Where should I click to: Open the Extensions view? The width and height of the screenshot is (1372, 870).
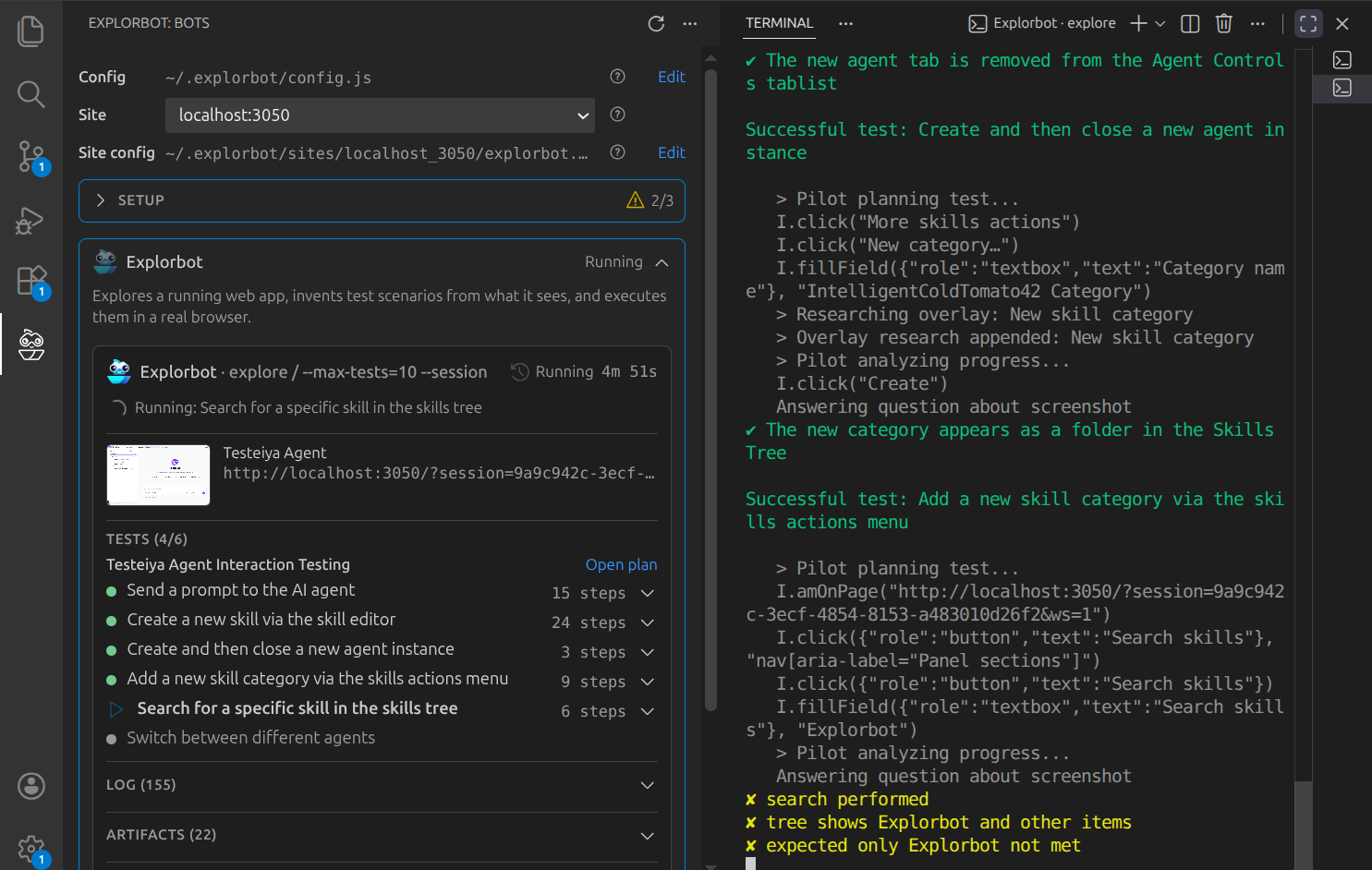point(30,282)
